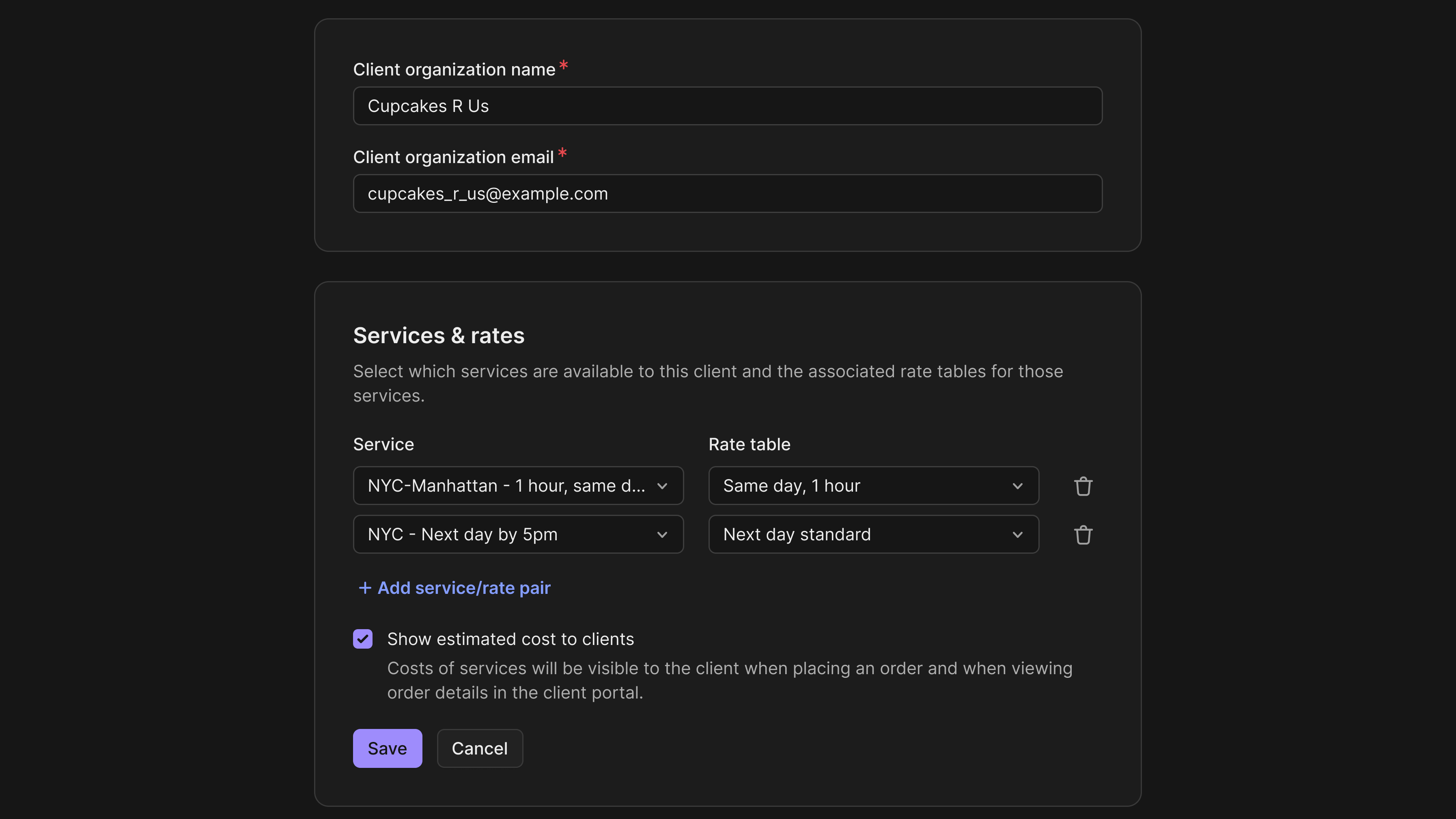Click the plus icon beside Add service/rate pair

[364, 587]
